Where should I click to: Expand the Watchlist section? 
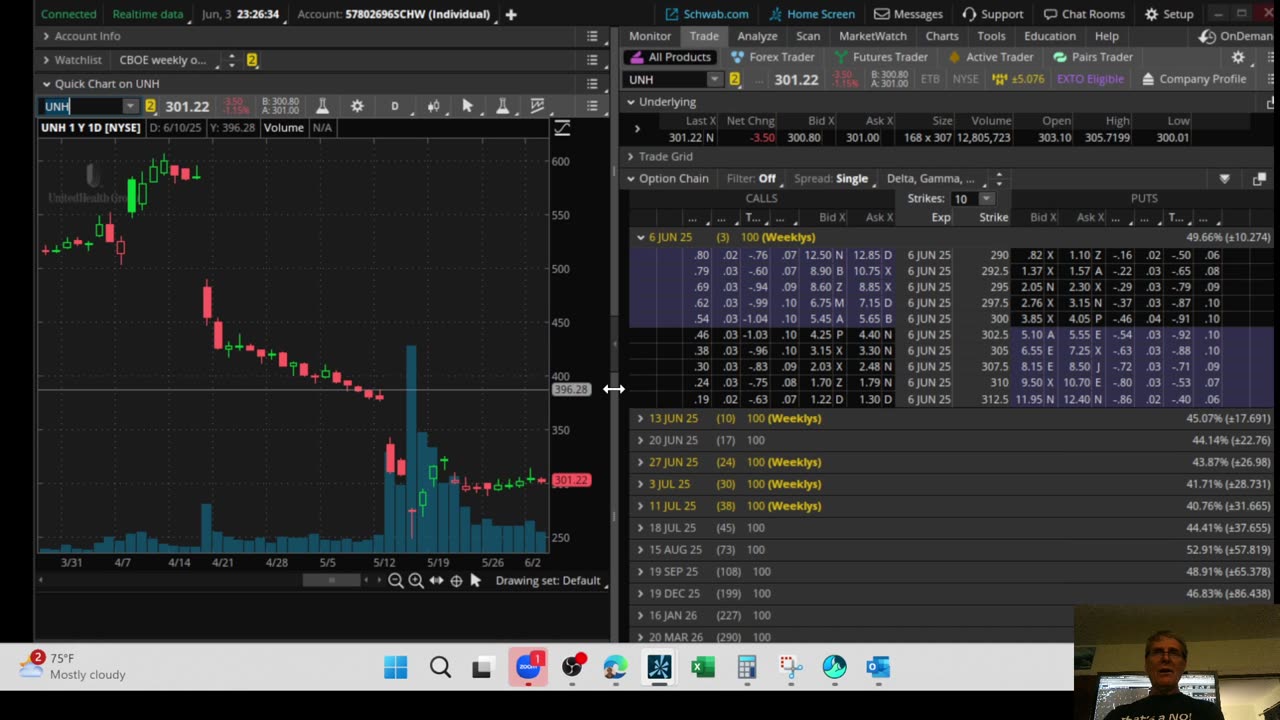point(46,60)
